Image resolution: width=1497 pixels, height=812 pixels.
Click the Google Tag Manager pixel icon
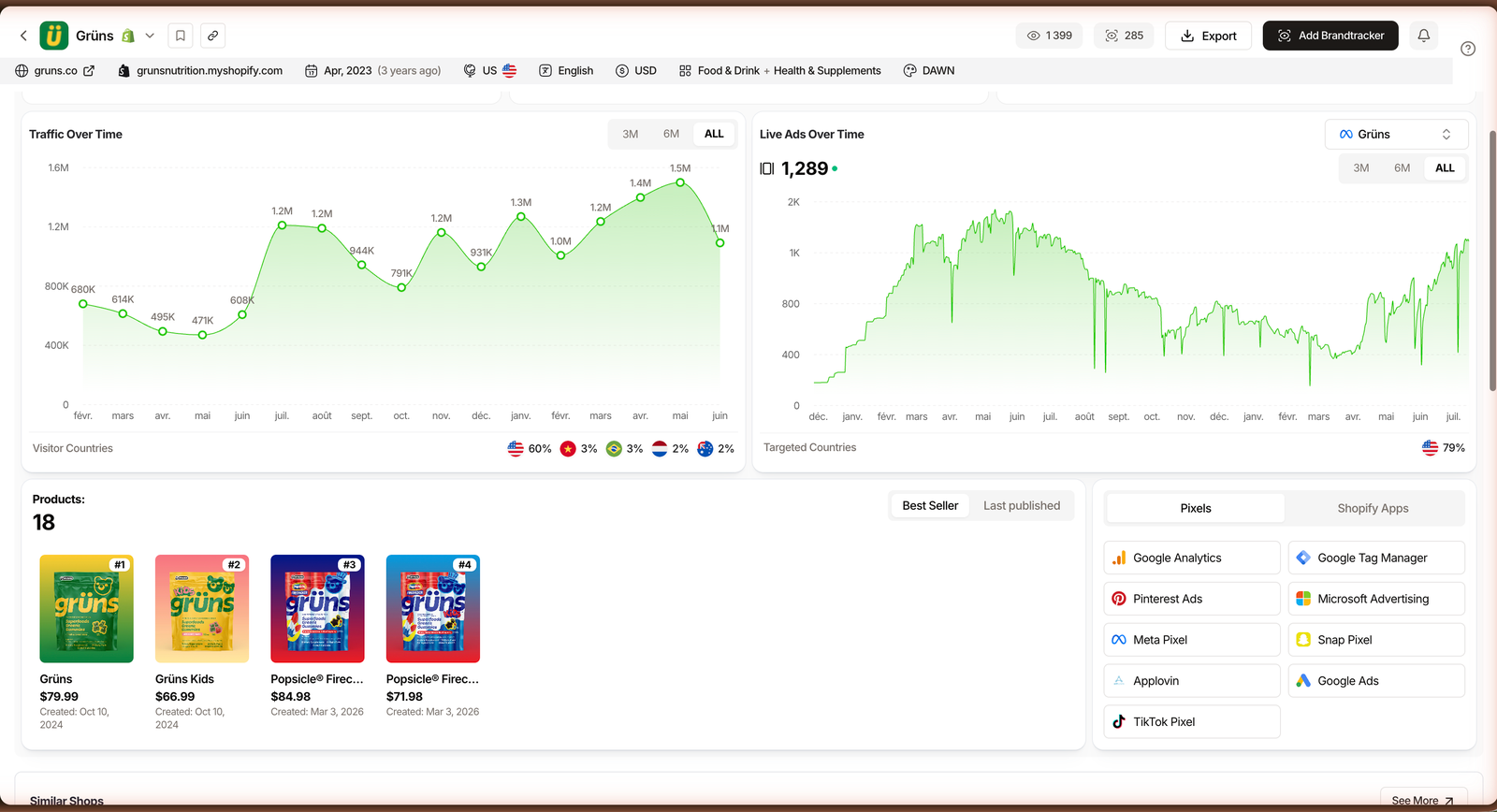point(1303,558)
